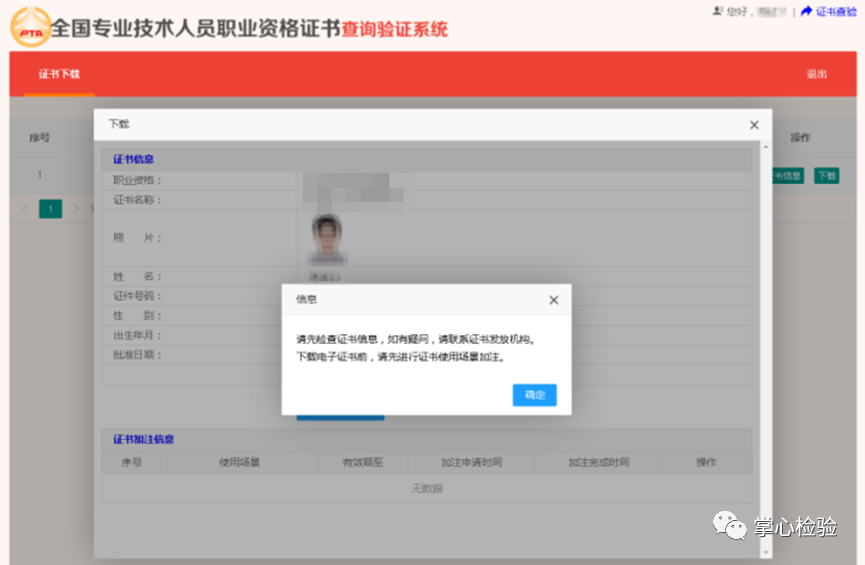
Task: Click the scrollbar down arrow in the dialog
Action: click(766, 552)
